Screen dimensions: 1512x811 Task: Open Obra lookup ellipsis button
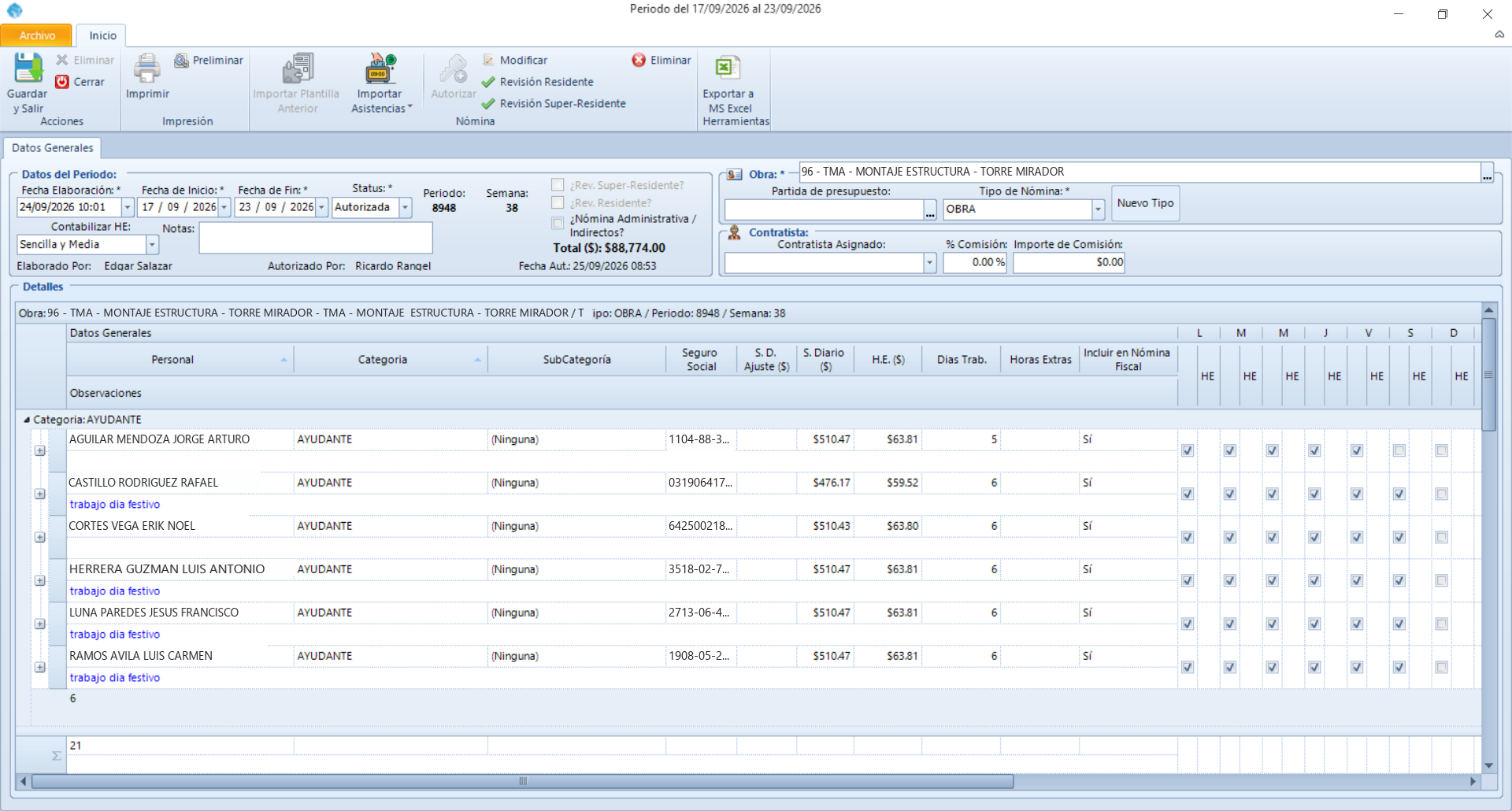click(x=1487, y=173)
